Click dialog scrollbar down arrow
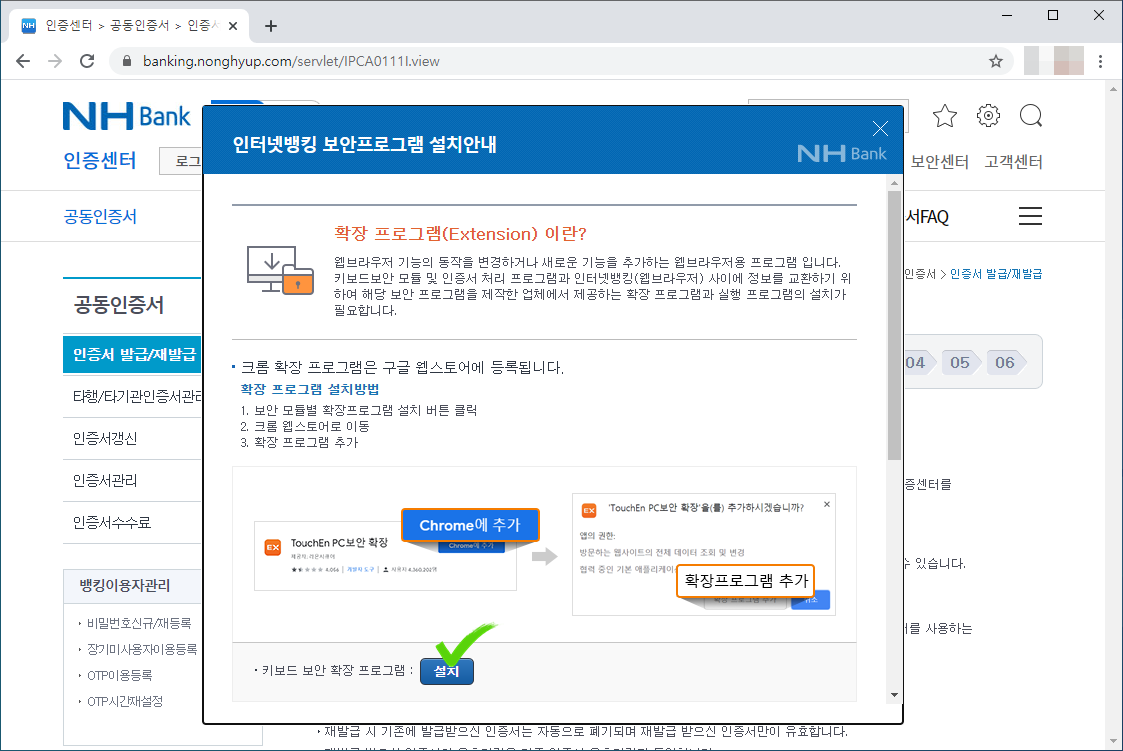The width and height of the screenshot is (1123, 751). tap(894, 694)
